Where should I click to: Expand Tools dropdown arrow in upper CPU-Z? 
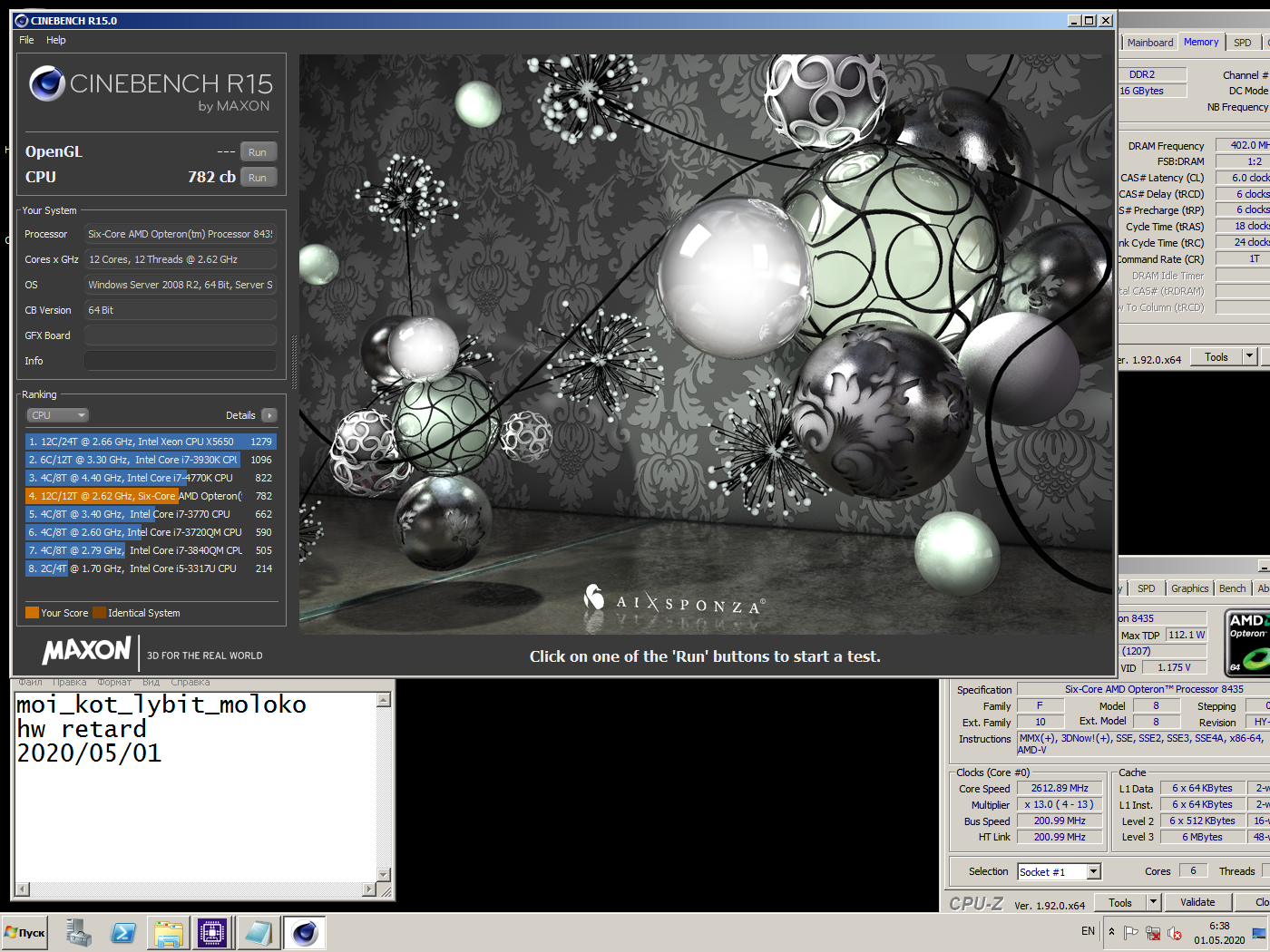[1249, 357]
